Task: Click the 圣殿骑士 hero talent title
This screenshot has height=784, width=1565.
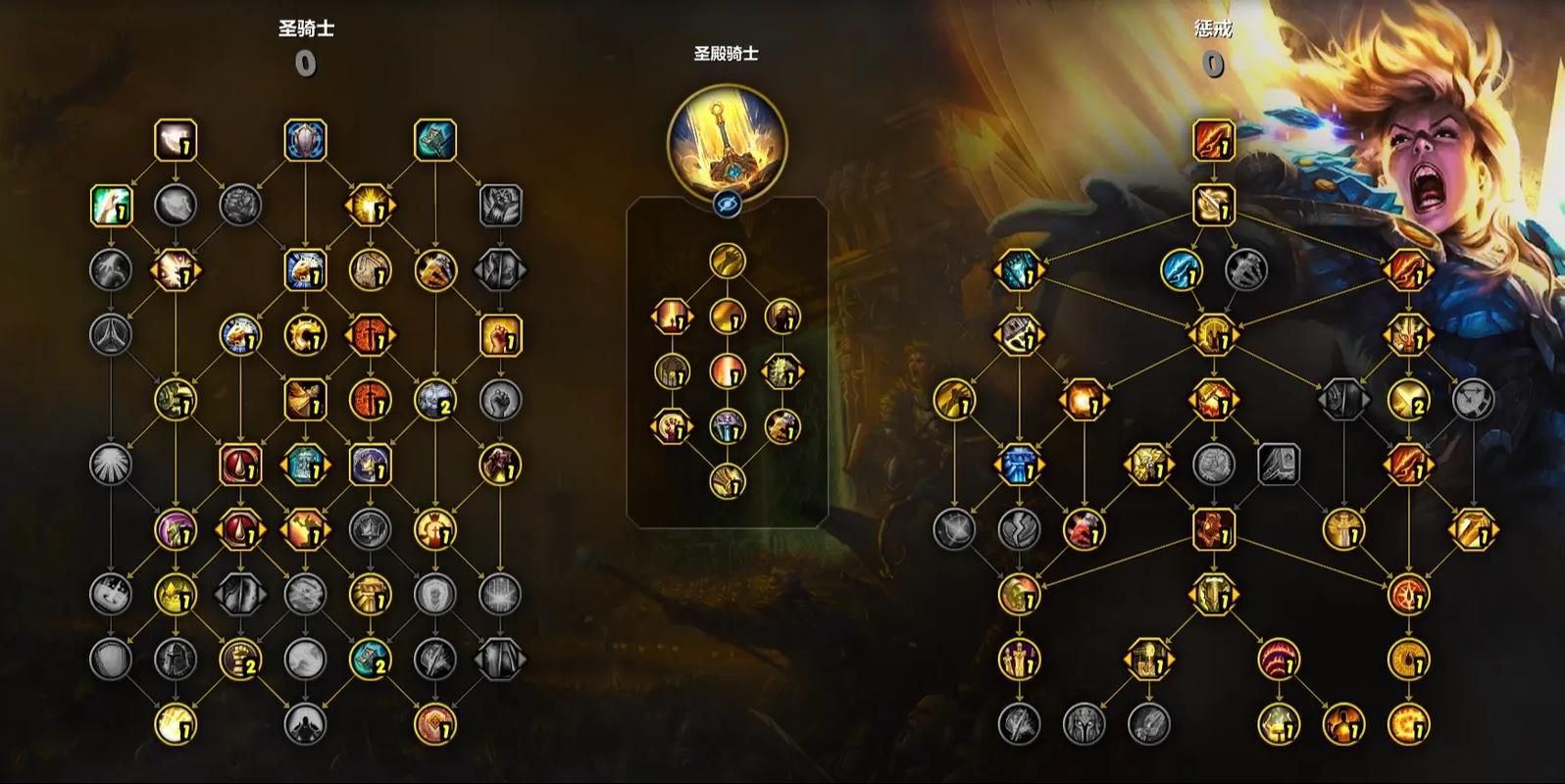Action: pos(727,53)
